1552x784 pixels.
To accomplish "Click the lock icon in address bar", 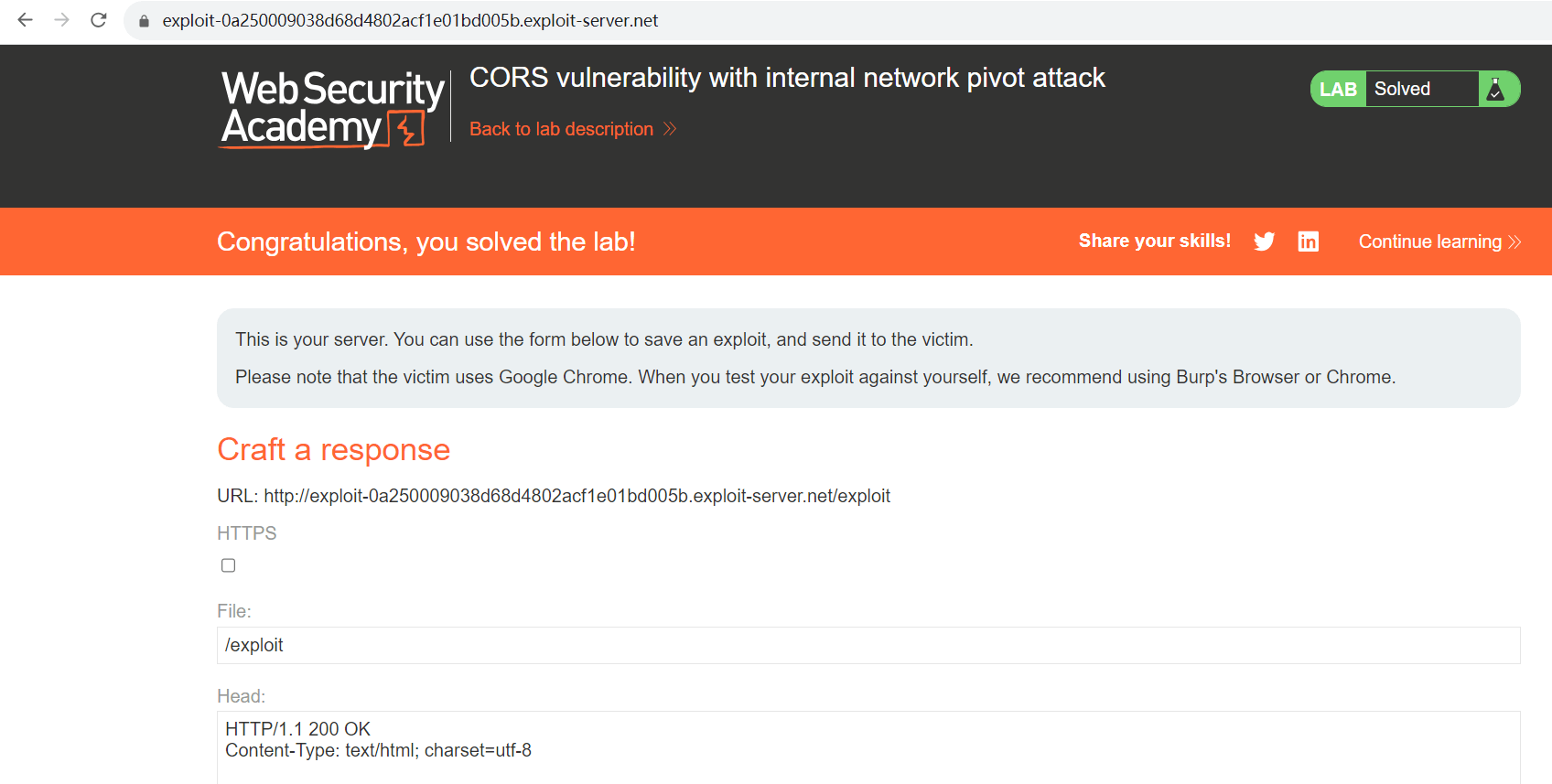I will (144, 21).
